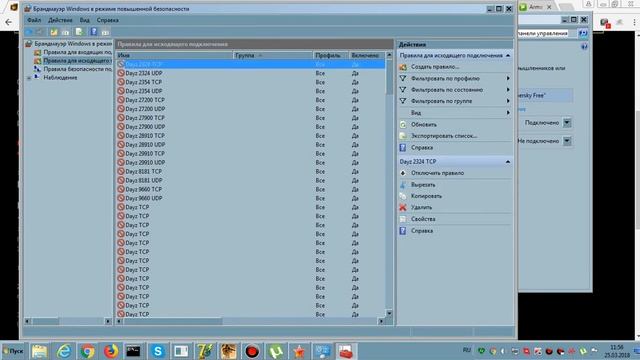This screenshot has width=640, height=360.
Task: Open the Вид submenu arrow in Actions
Action: (508, 113)
